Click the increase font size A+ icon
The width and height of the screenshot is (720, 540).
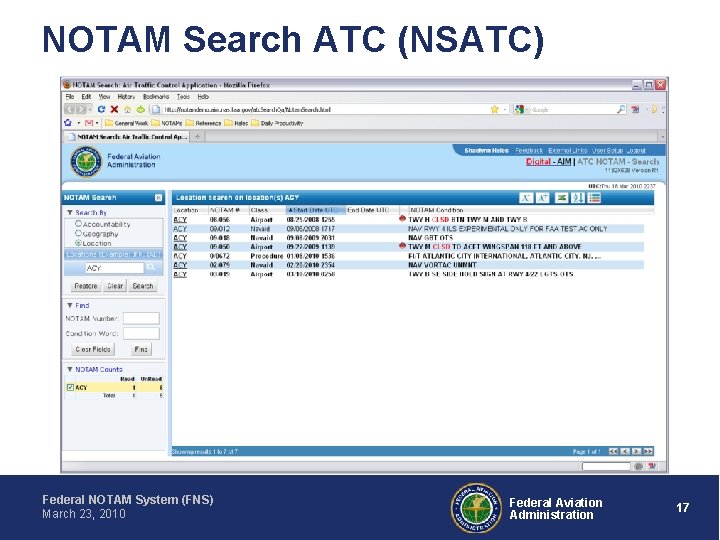click(x=542, y=198)
